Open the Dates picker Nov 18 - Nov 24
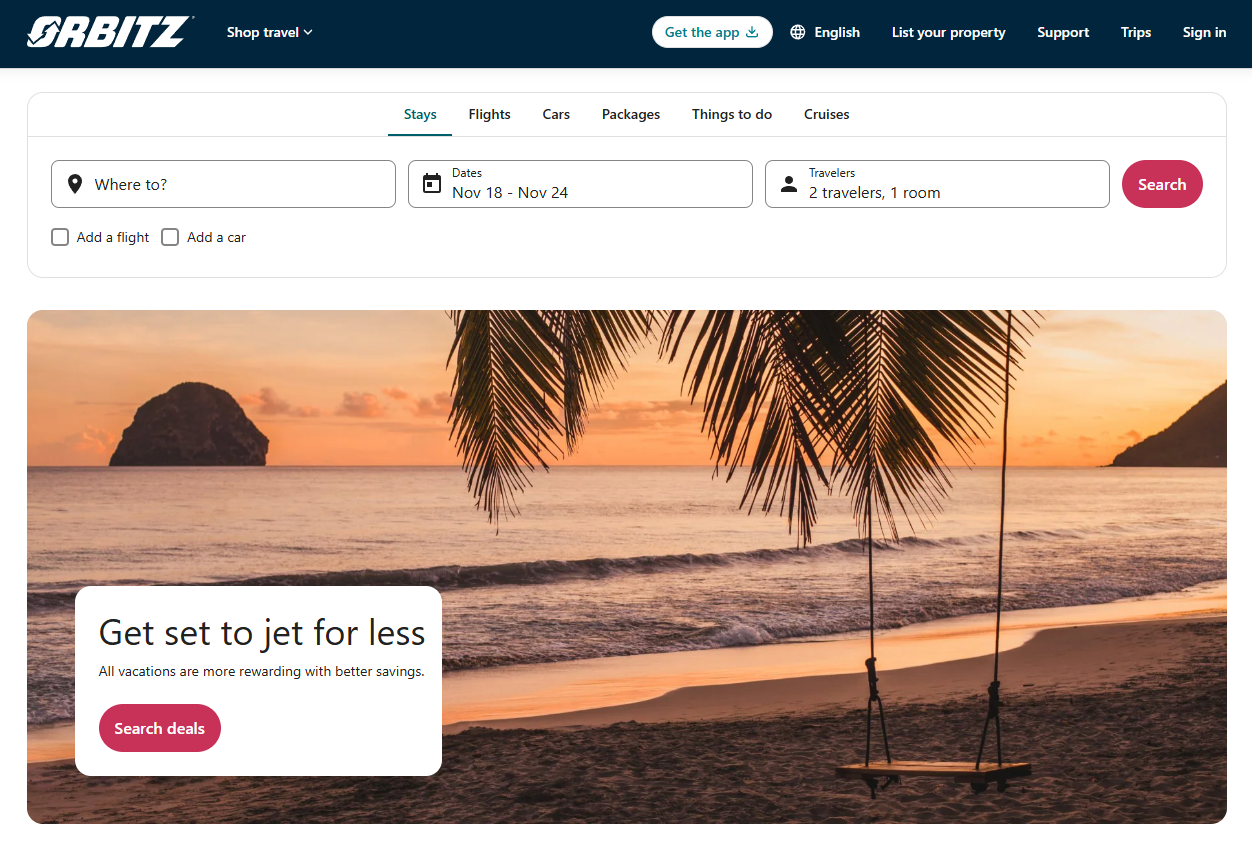This screenshot has height=846, width=1252. point(580,184)
